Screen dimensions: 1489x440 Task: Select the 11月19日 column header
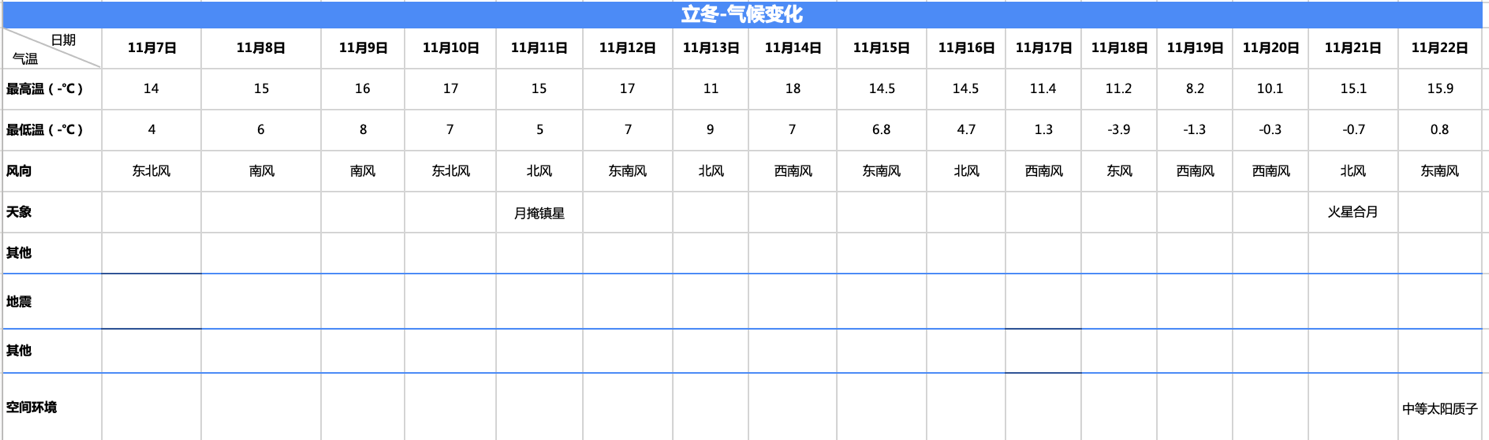click(x=1195, y=48)
